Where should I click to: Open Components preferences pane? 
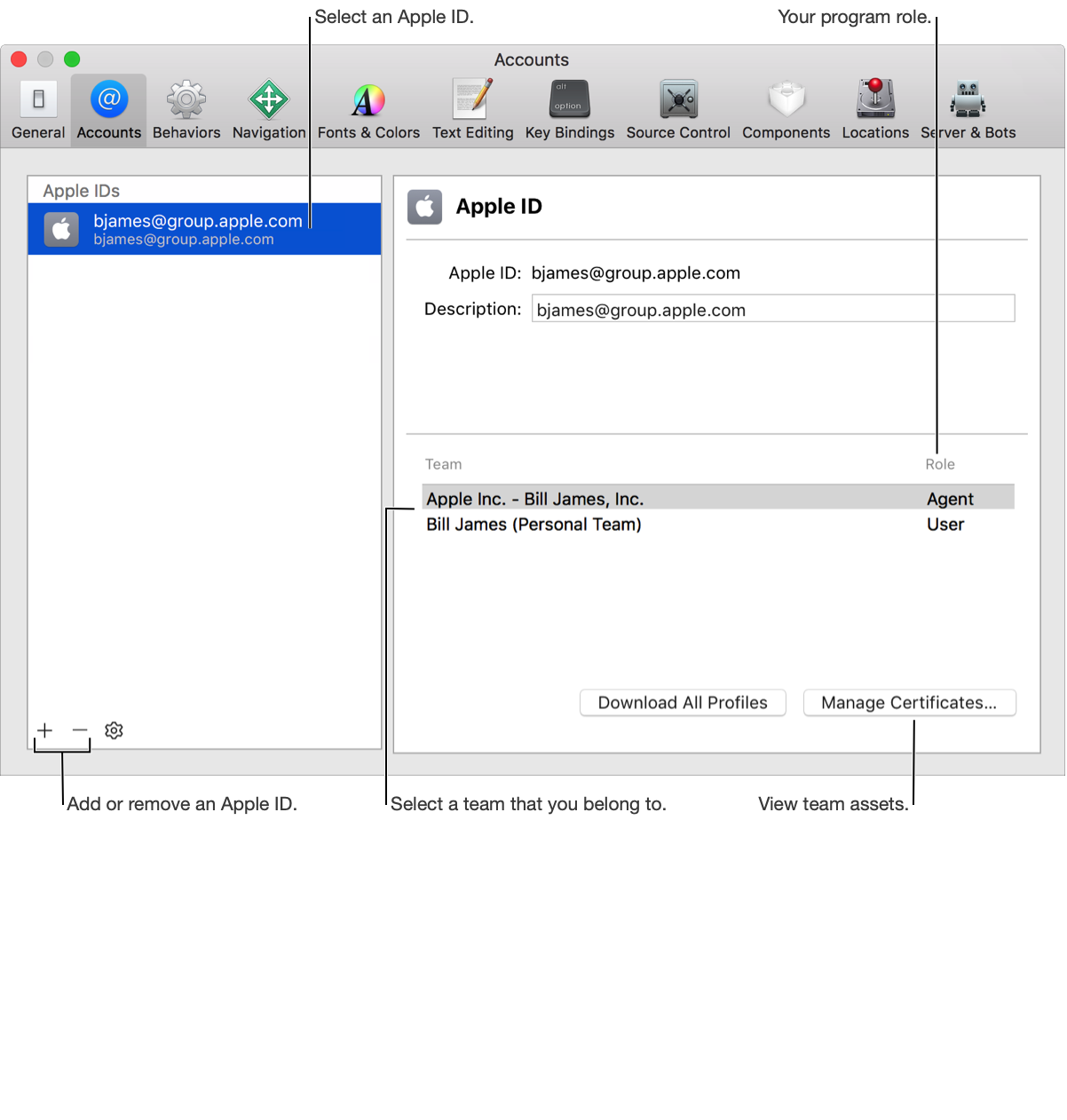786,110
